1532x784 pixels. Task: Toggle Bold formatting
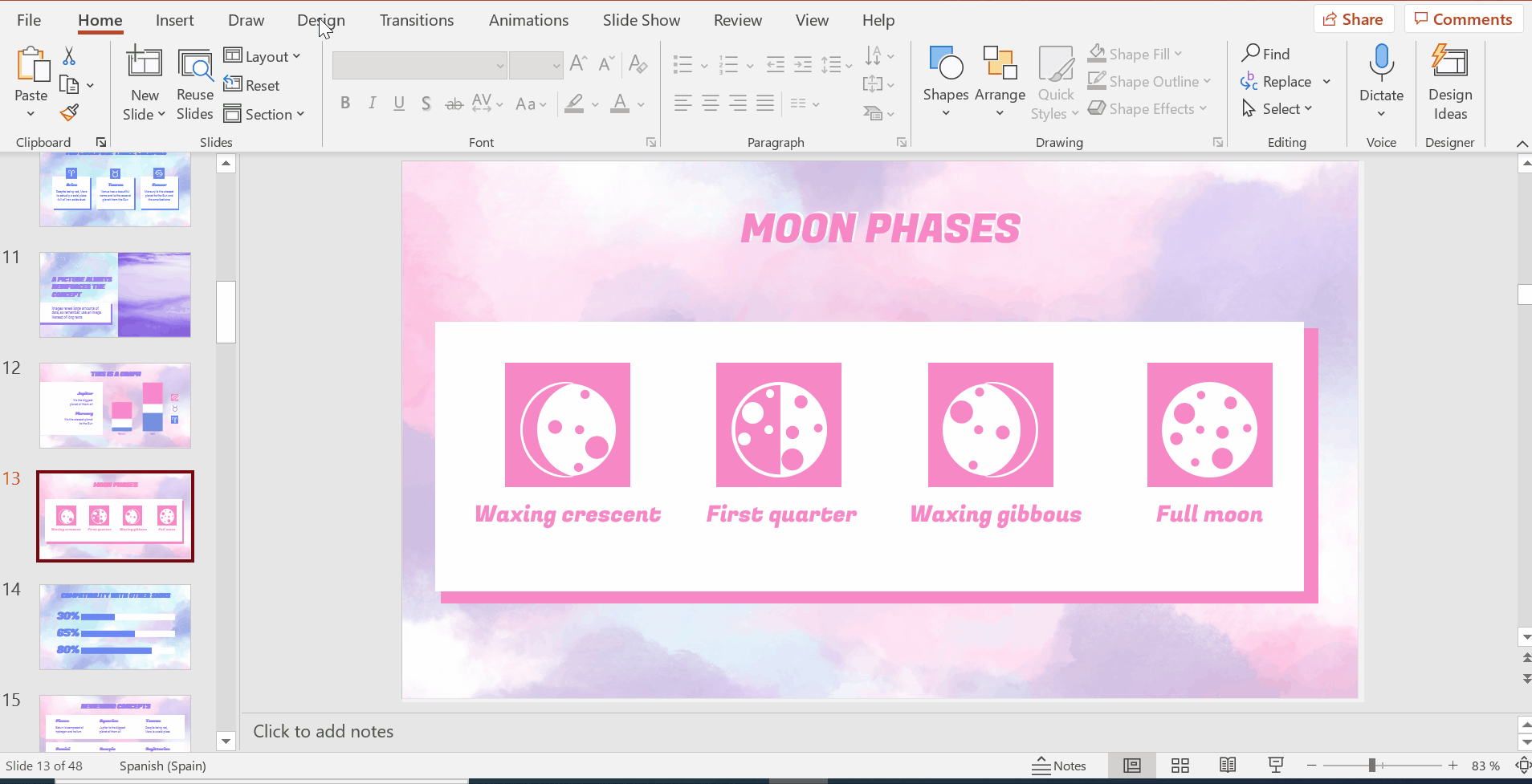345,104
